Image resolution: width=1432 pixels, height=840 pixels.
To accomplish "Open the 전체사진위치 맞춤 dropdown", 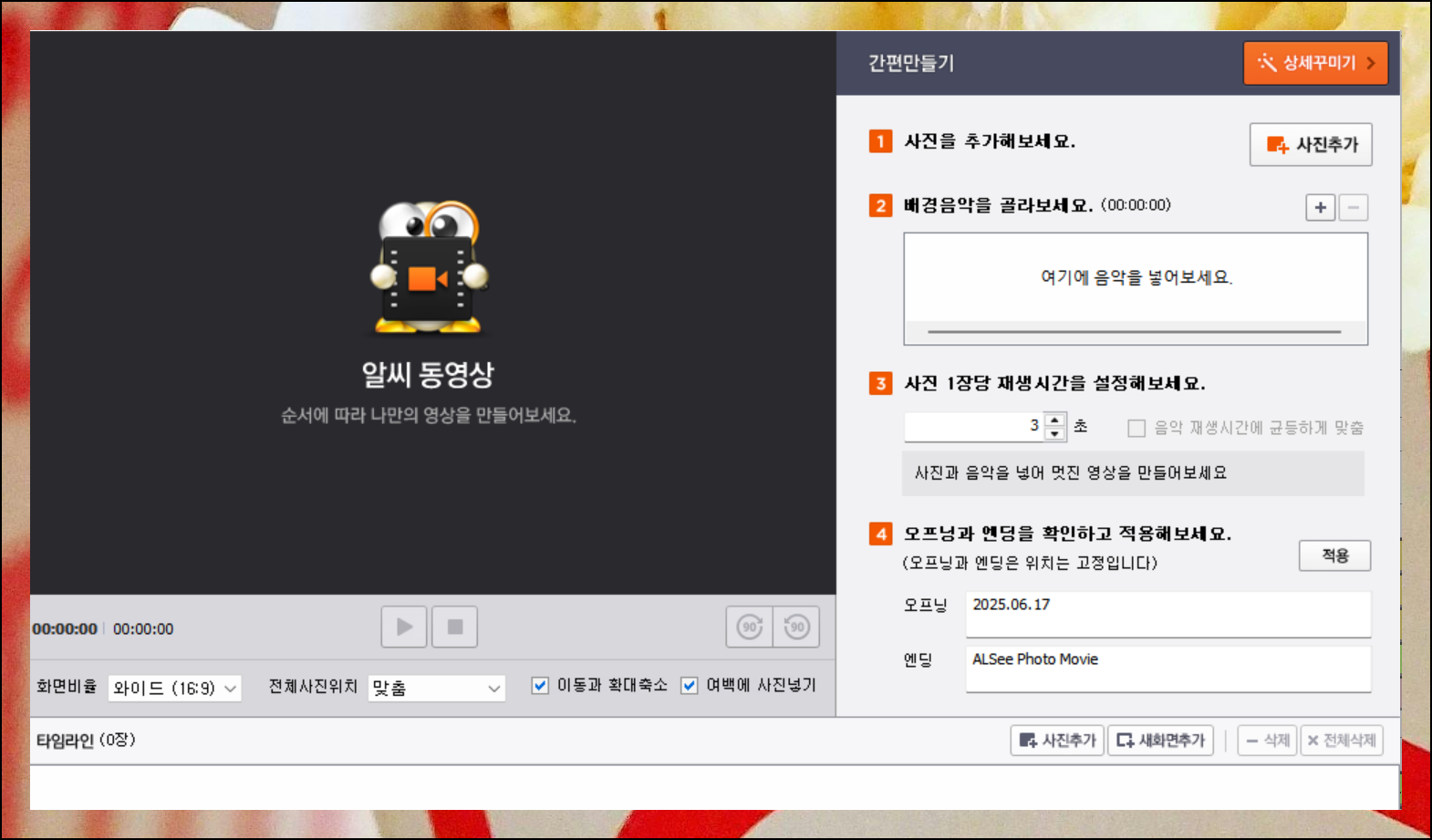I will 436,688.
